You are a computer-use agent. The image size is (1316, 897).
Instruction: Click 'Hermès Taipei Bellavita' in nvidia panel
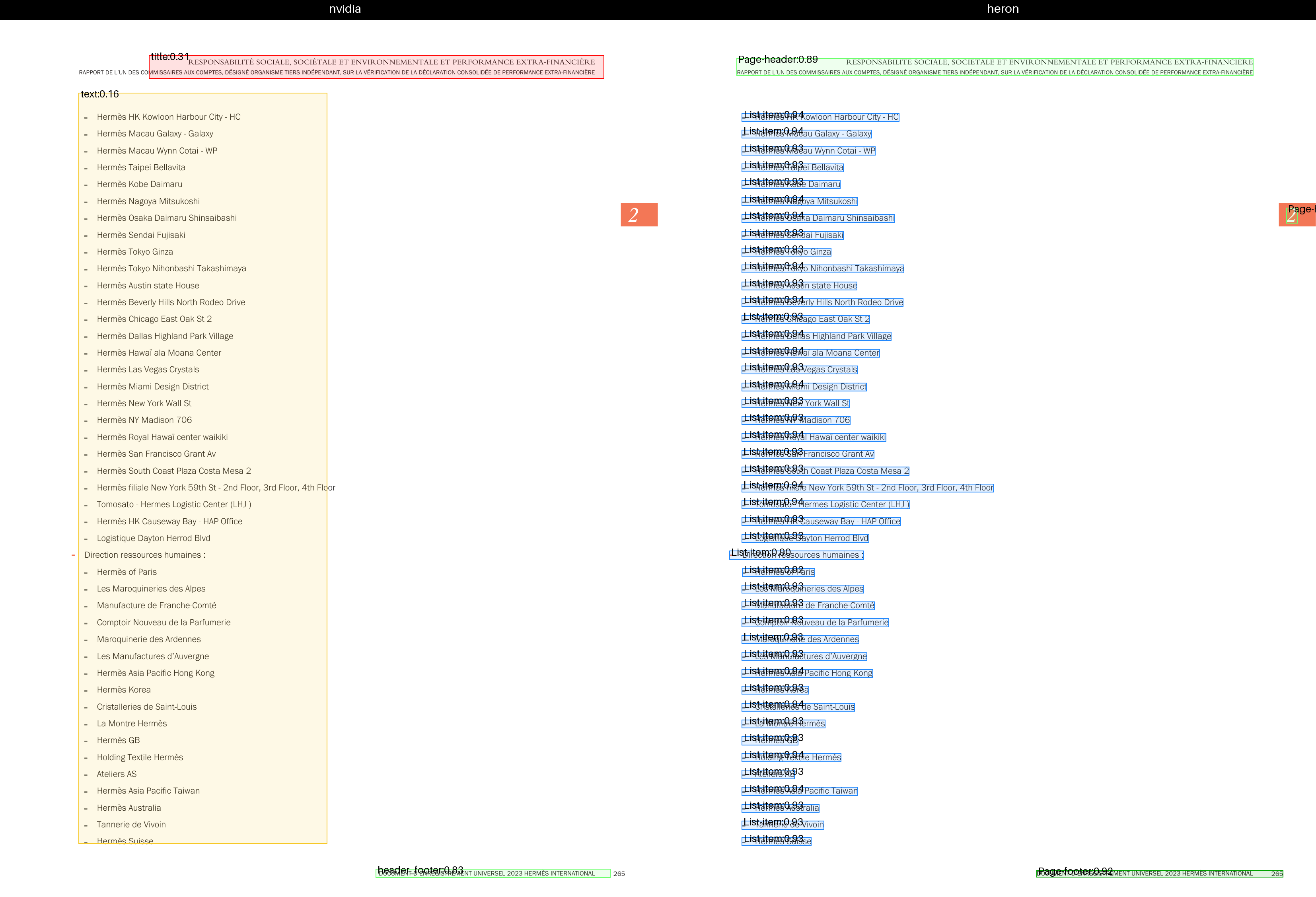[141, 167]
